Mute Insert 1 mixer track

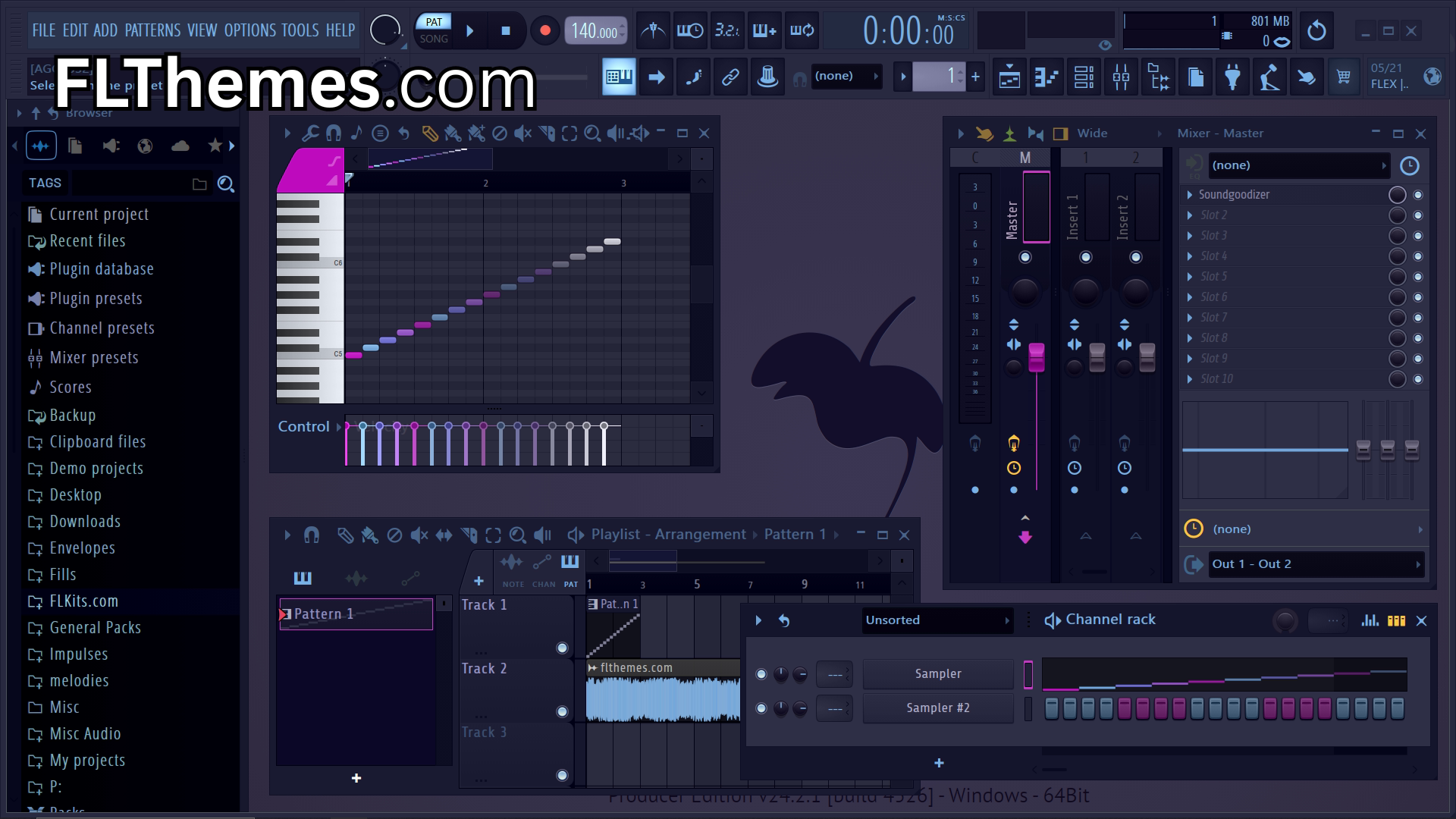[1086, 257]
